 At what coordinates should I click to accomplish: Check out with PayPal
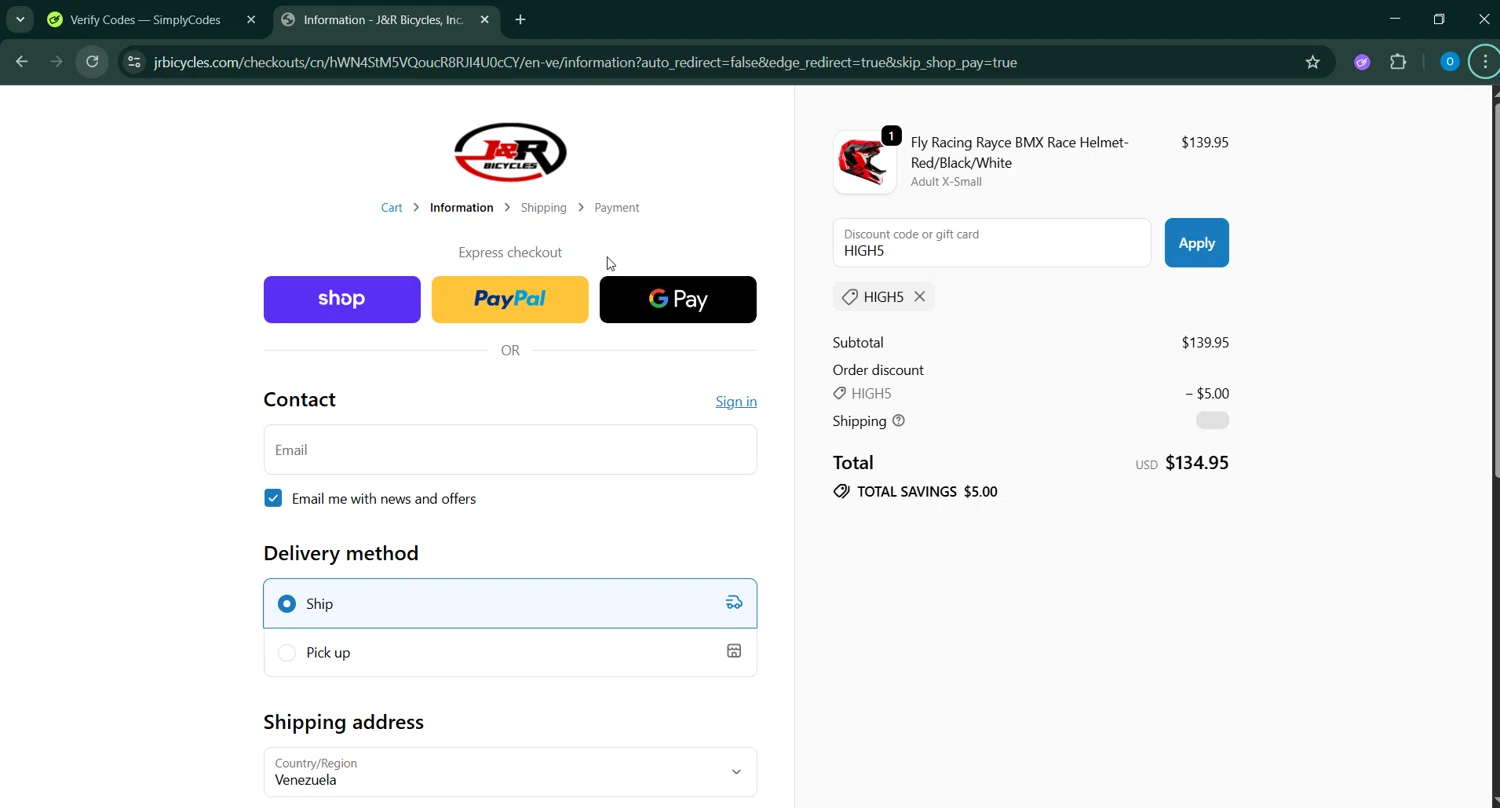pyautogui.click(x=510, y=299)
